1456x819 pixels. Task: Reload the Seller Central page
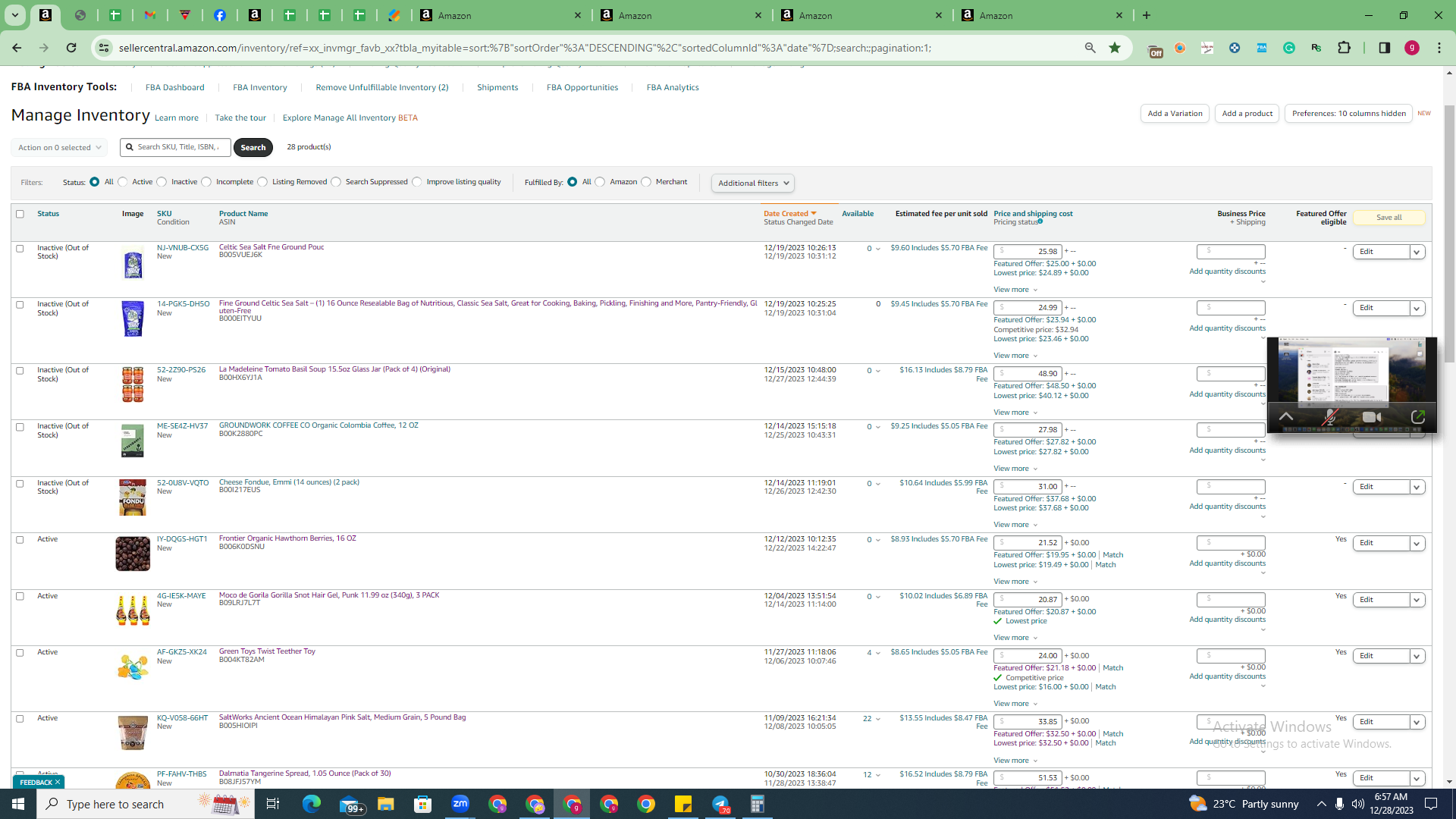tap(71, 48)
